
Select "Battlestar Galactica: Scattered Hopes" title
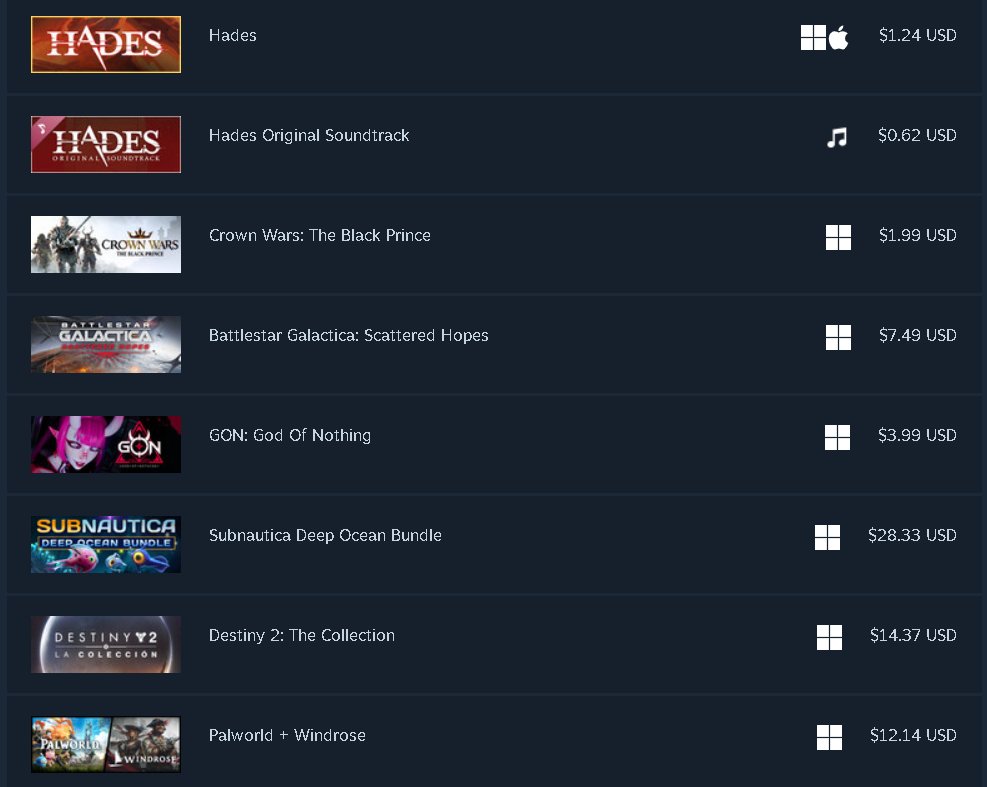(349, 336)
